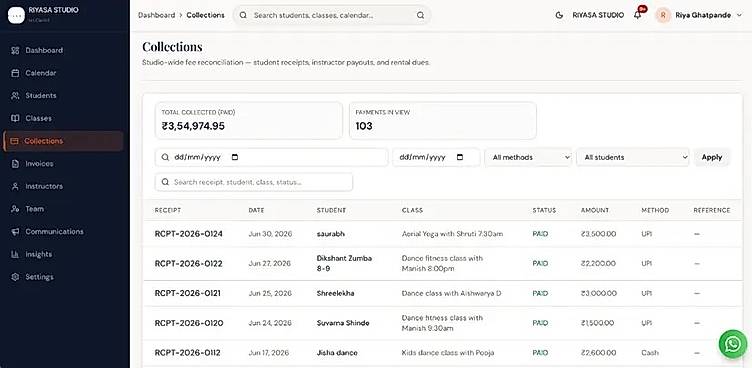This screenshot has width=752, height=368.
Task: Open WhatsApp chat floating button
Action: pos(733,344)
